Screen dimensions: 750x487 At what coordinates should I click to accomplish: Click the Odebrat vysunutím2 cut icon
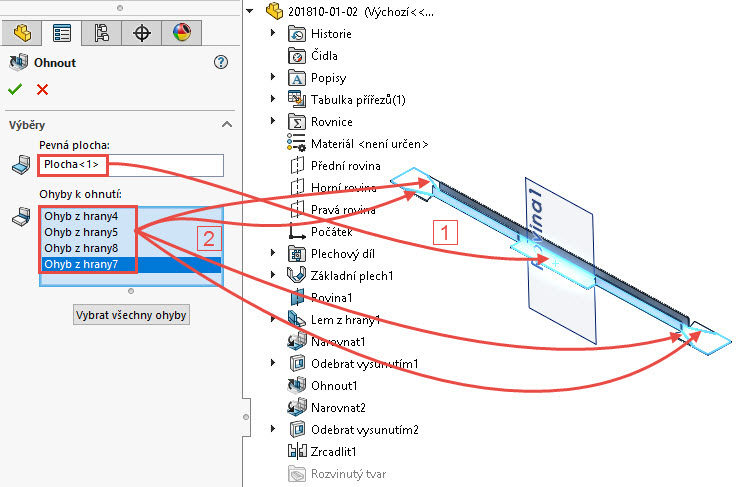298,429
